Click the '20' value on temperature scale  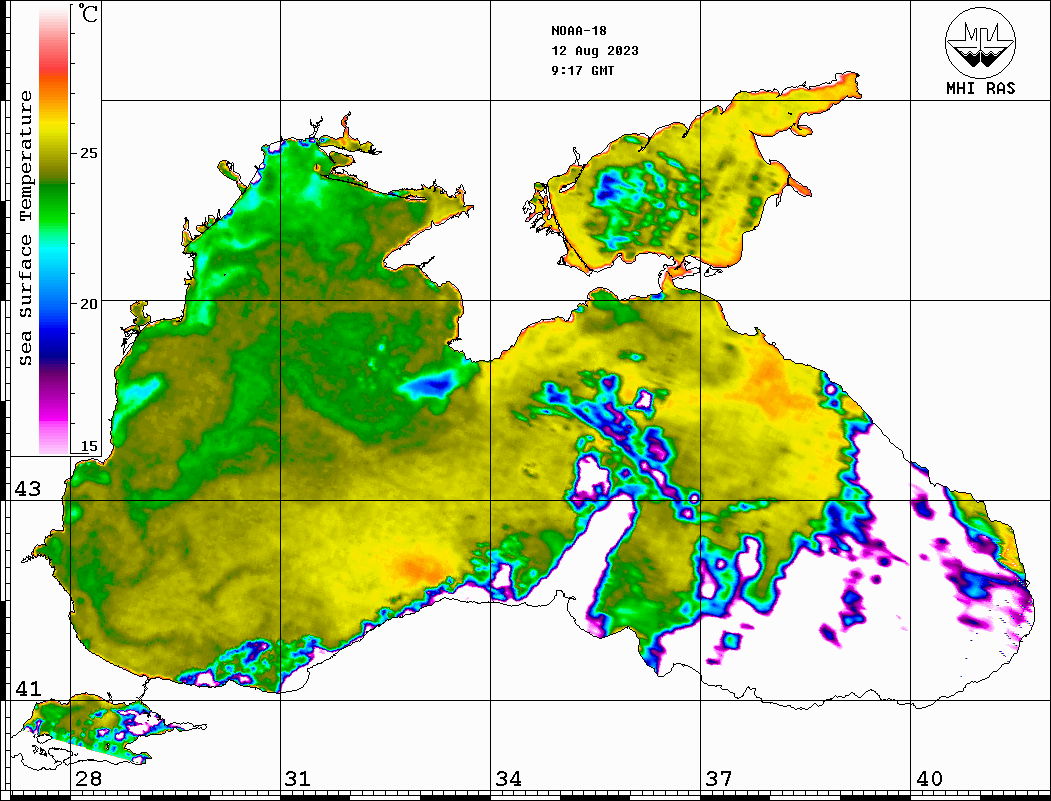click(88, 304)
